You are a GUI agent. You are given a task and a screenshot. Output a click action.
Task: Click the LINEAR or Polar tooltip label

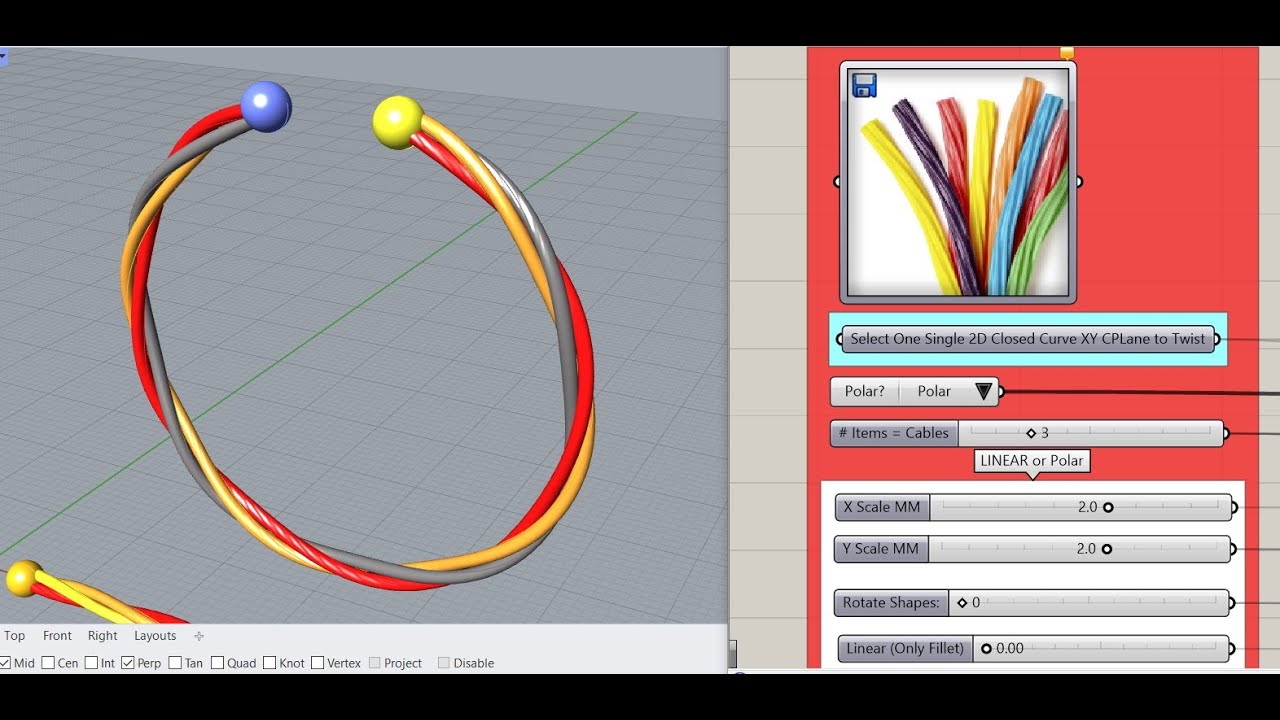pos(1032,461)
